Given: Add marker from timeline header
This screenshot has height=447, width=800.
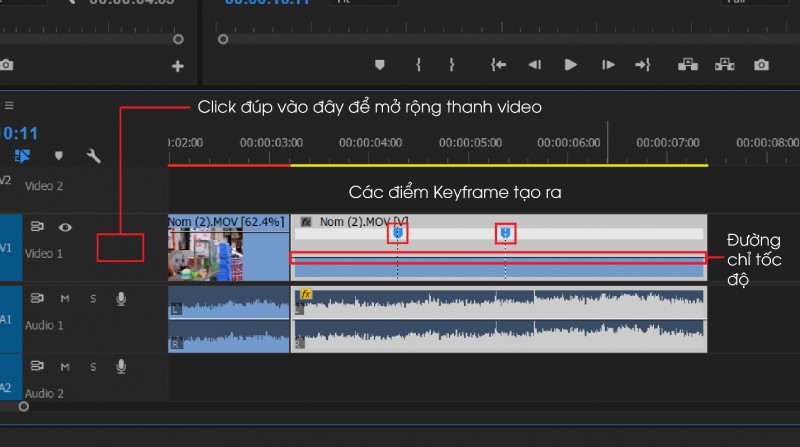Looking at the screenshot, I should click(x=59, y=156).
